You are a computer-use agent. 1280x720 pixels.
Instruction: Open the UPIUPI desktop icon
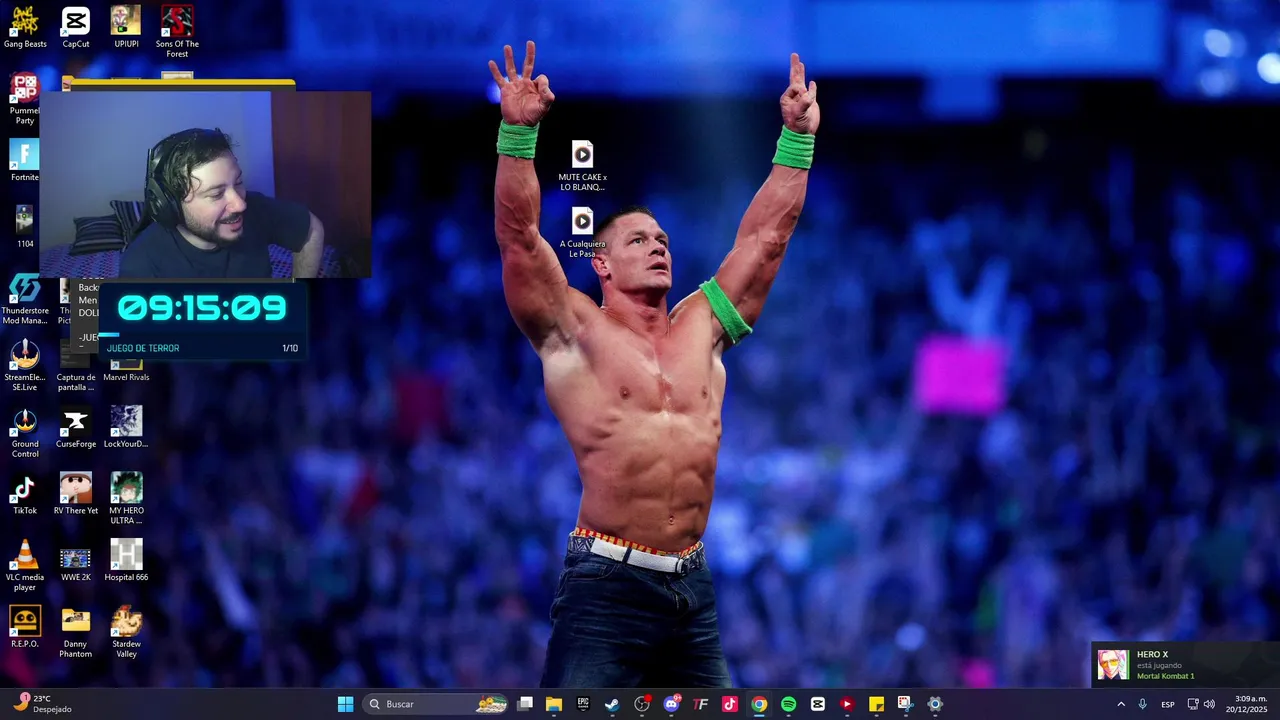click(126, 27)
